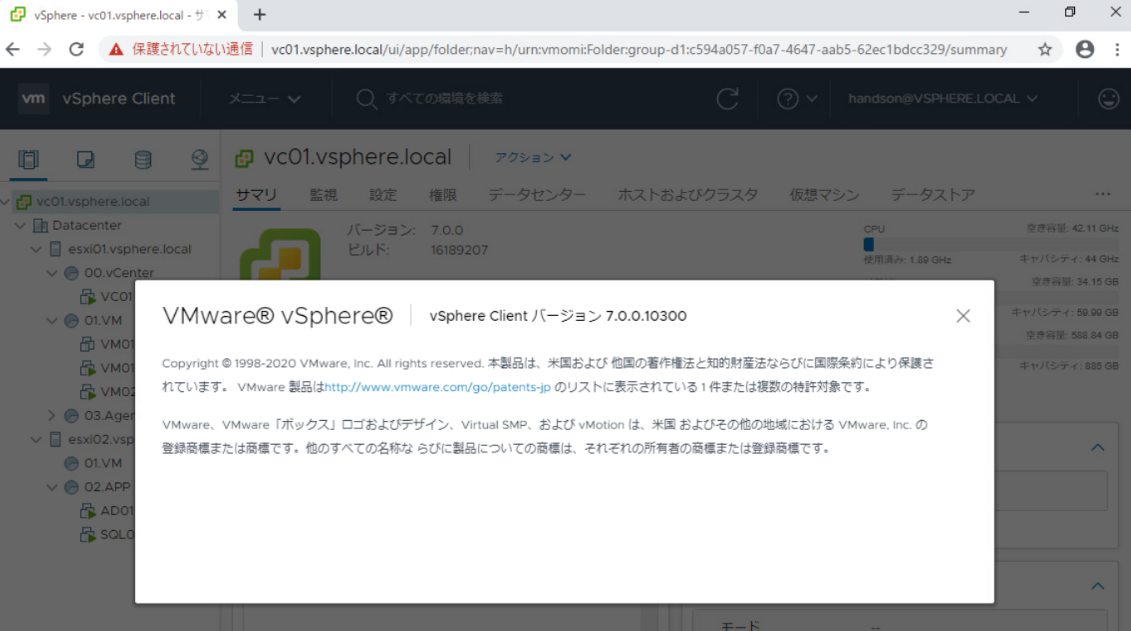
Task: Click the vm logo in header
Action: point(33,99)
